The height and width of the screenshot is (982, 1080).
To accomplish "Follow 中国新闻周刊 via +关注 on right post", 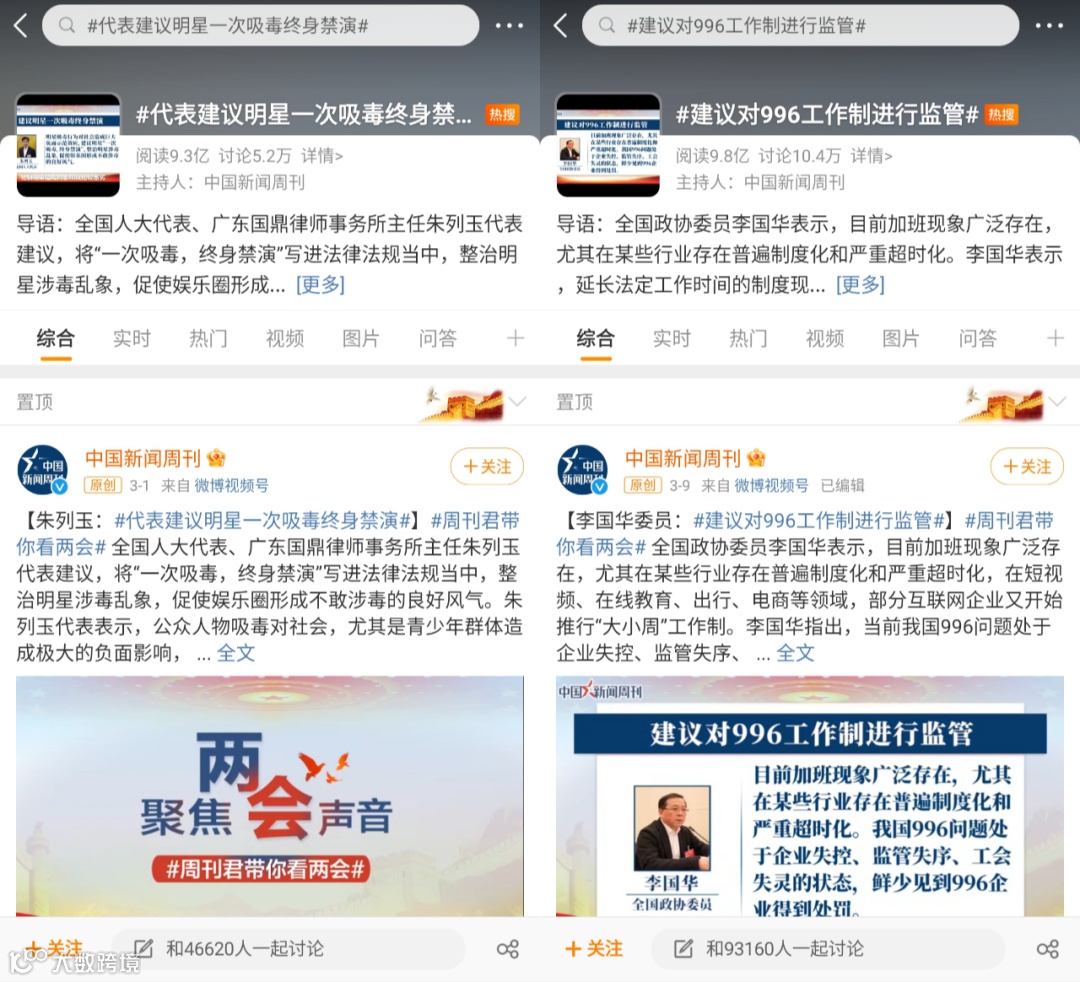I will point(1027,467).
